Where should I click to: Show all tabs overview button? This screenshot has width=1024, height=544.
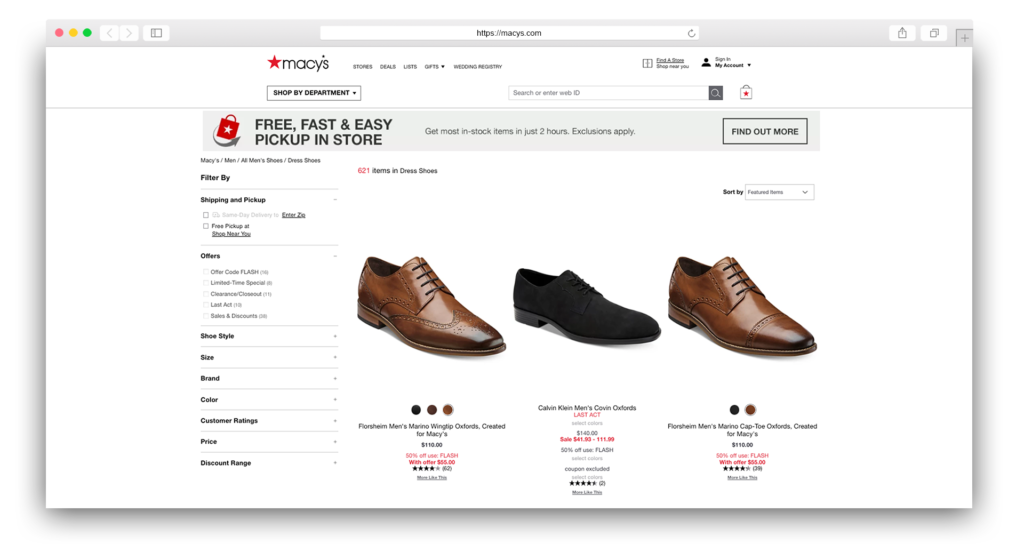click(934, 33)
